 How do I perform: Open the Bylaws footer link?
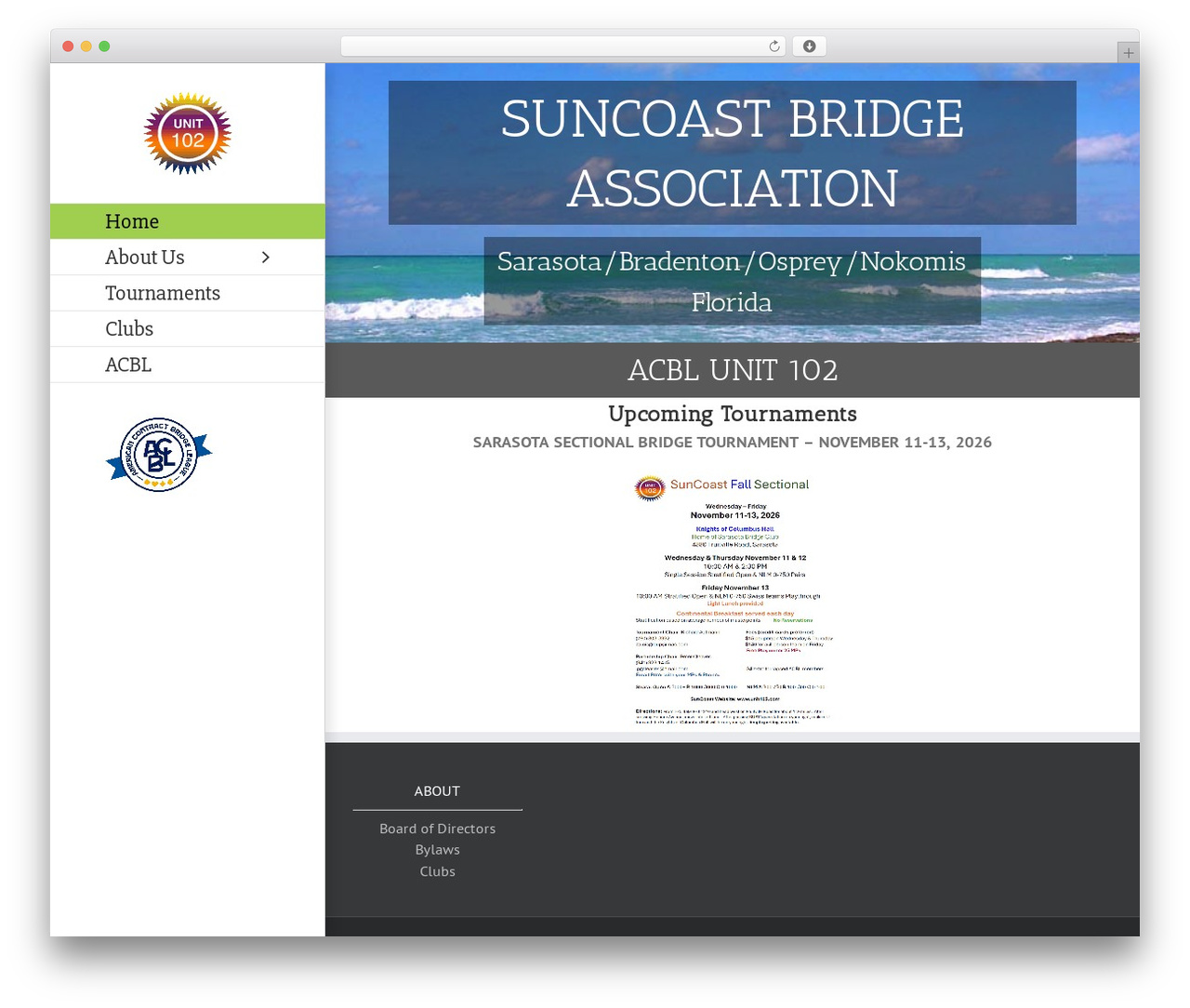437,850
